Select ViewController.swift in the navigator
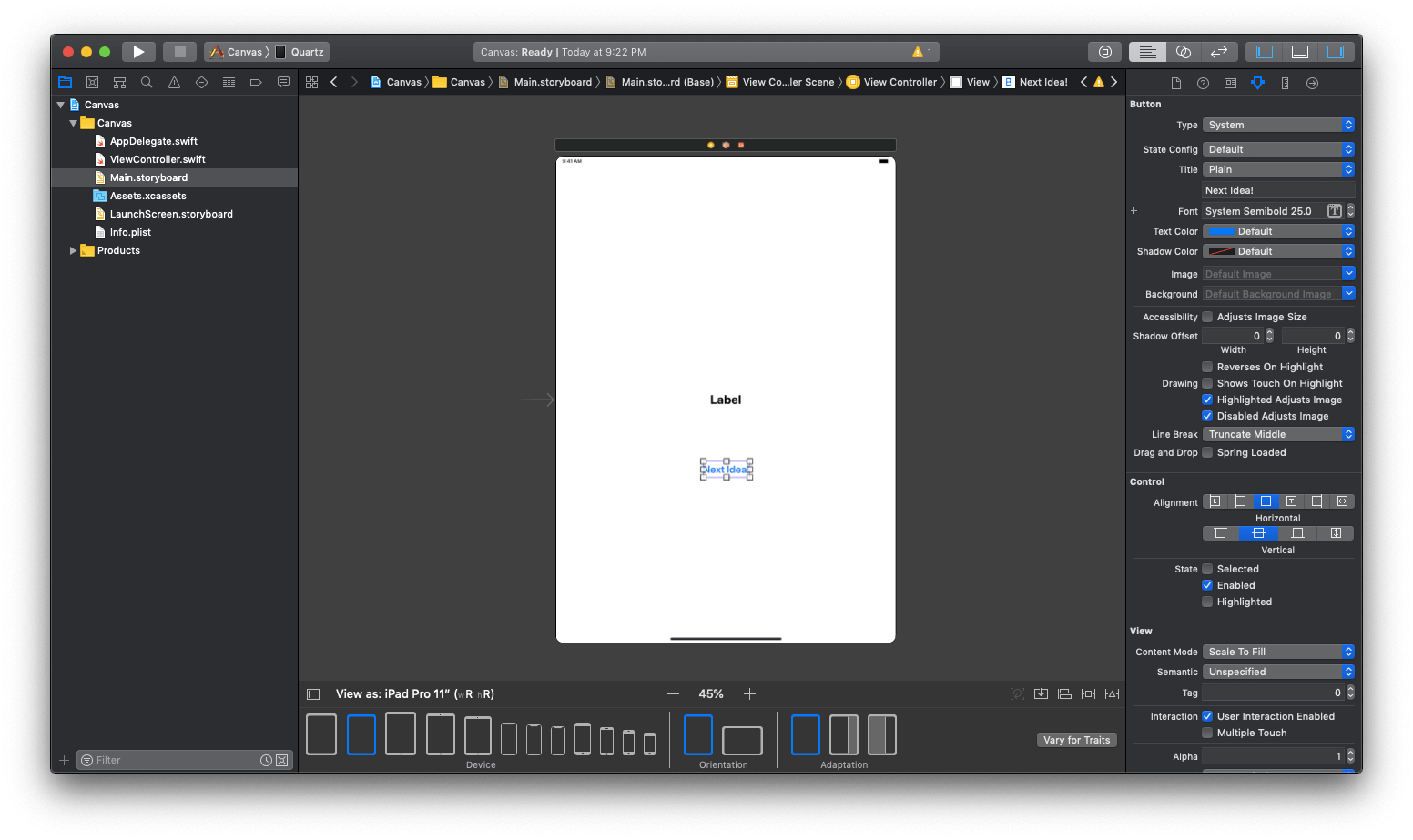This screenshot has height=840, width=1413. click(158, 159)
